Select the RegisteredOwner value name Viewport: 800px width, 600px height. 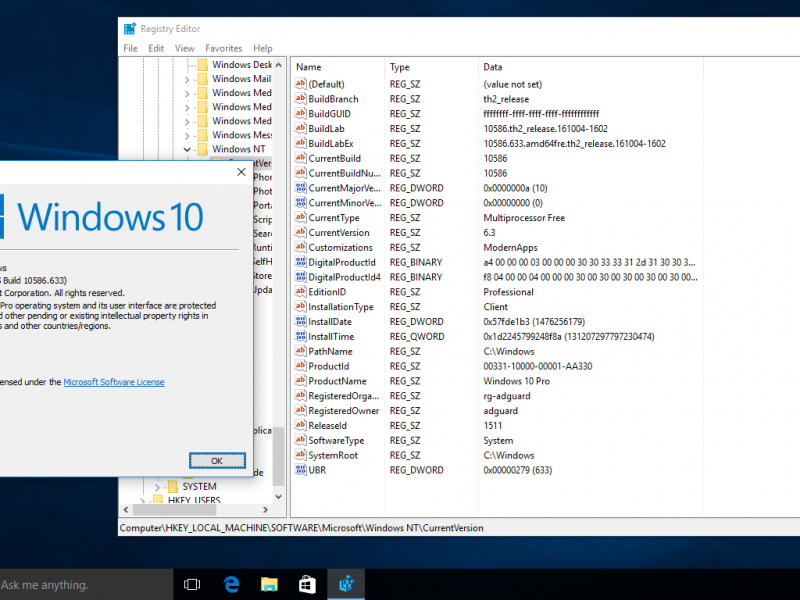click(343, 410)
